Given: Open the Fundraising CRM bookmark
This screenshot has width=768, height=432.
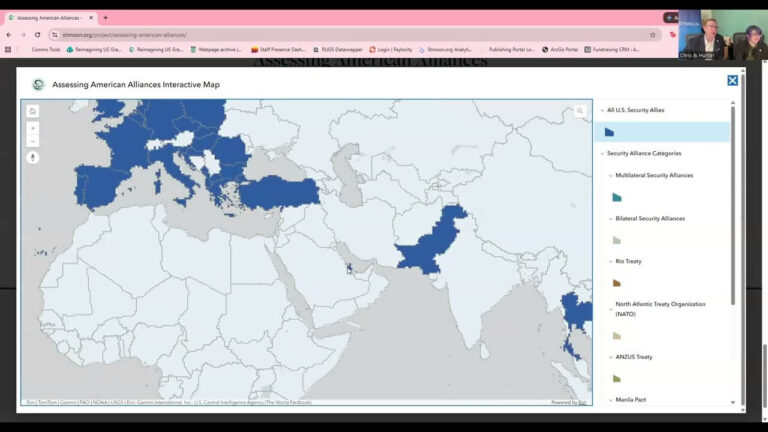Looking at the screenshot, I should click(612, 49).
